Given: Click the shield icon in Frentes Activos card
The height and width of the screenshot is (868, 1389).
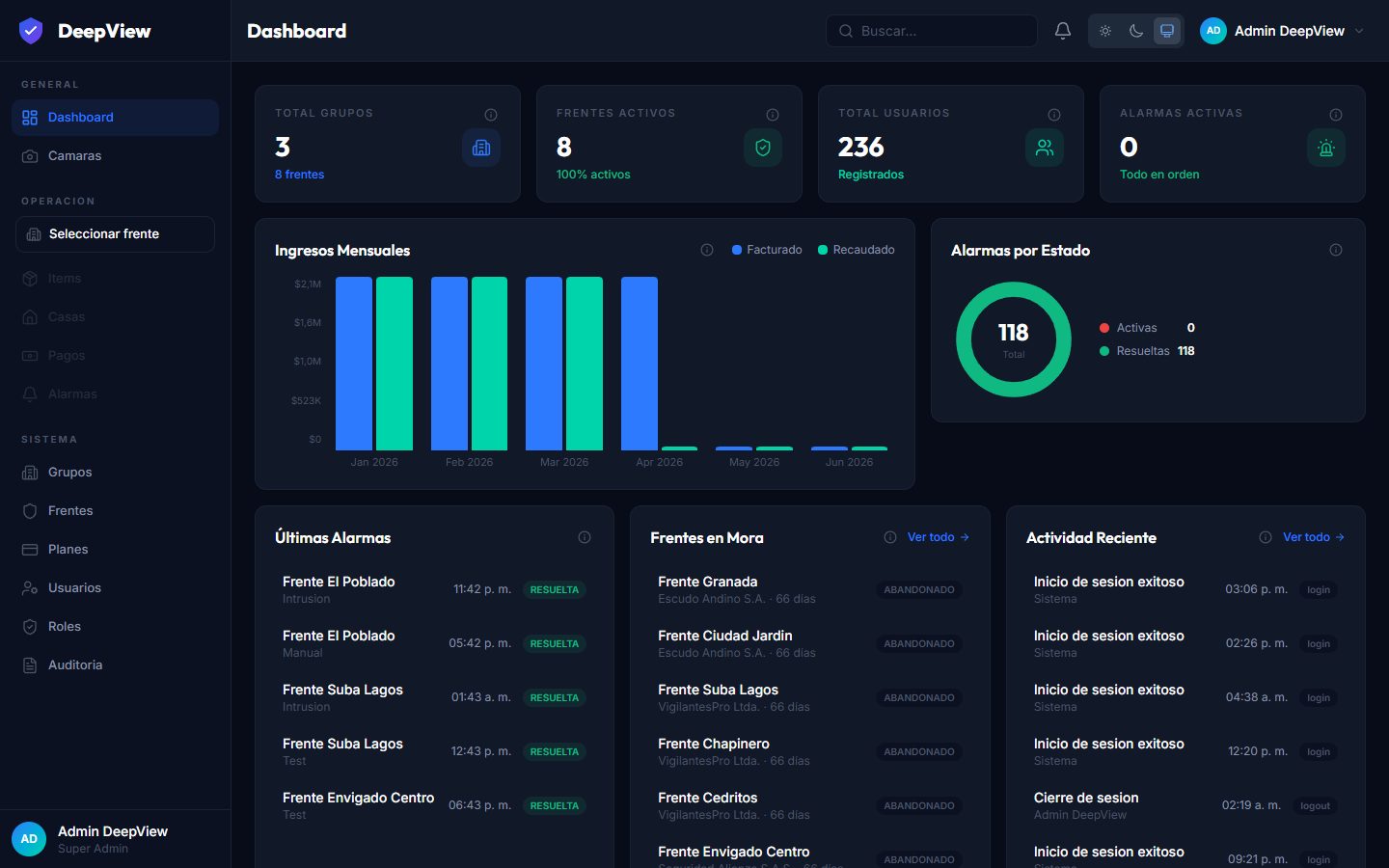Looking at the screenshot, I should click(763, 148).
